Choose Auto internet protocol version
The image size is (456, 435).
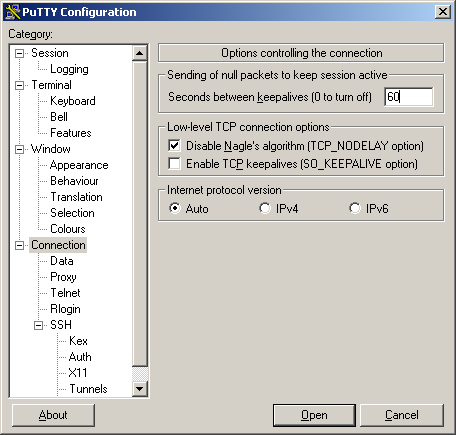(x=175, y=208)
